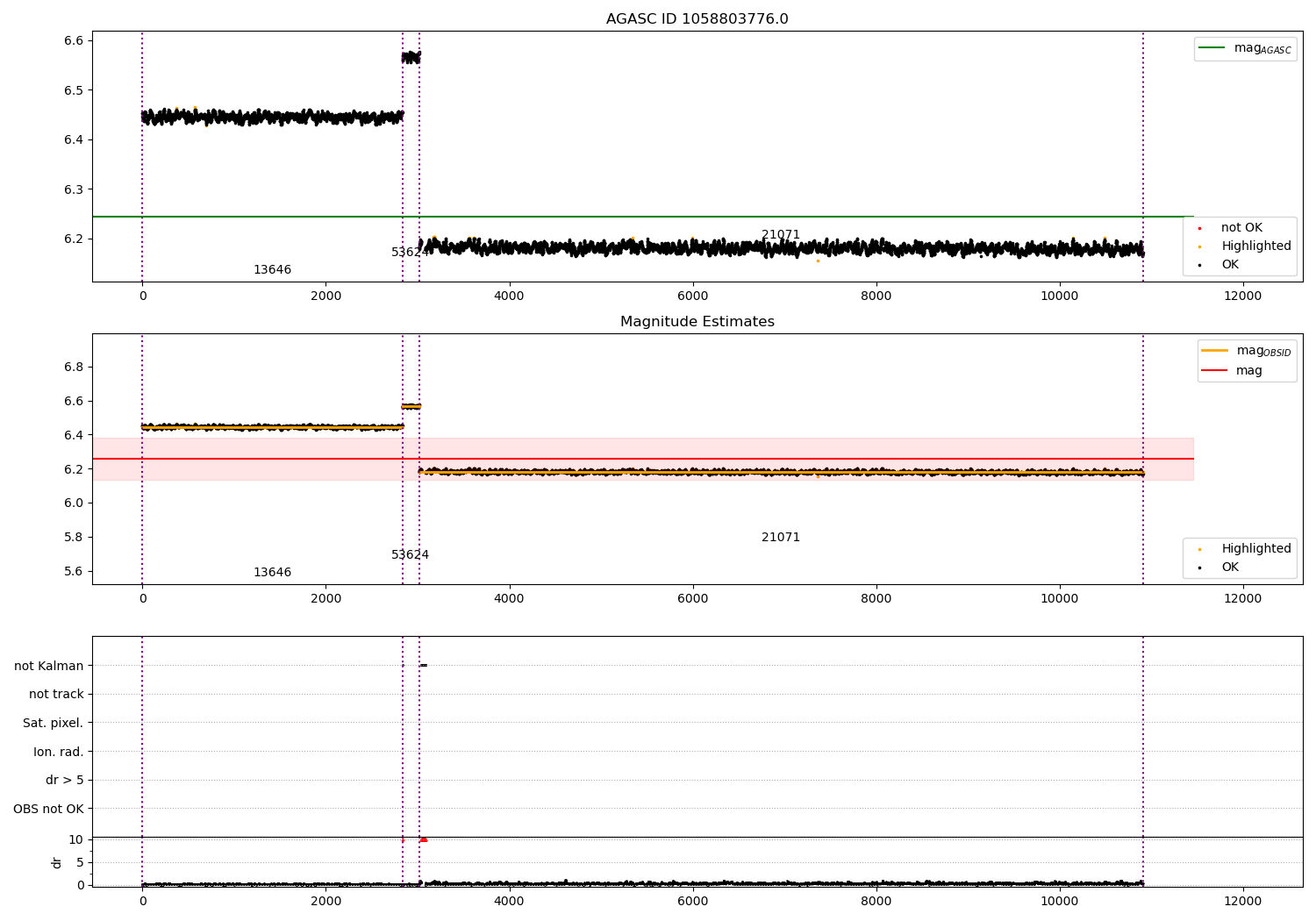Click the 6.6 y-axis tick of top plot
The width and height of the screenshot is (1316, 921).
(74, 41)
